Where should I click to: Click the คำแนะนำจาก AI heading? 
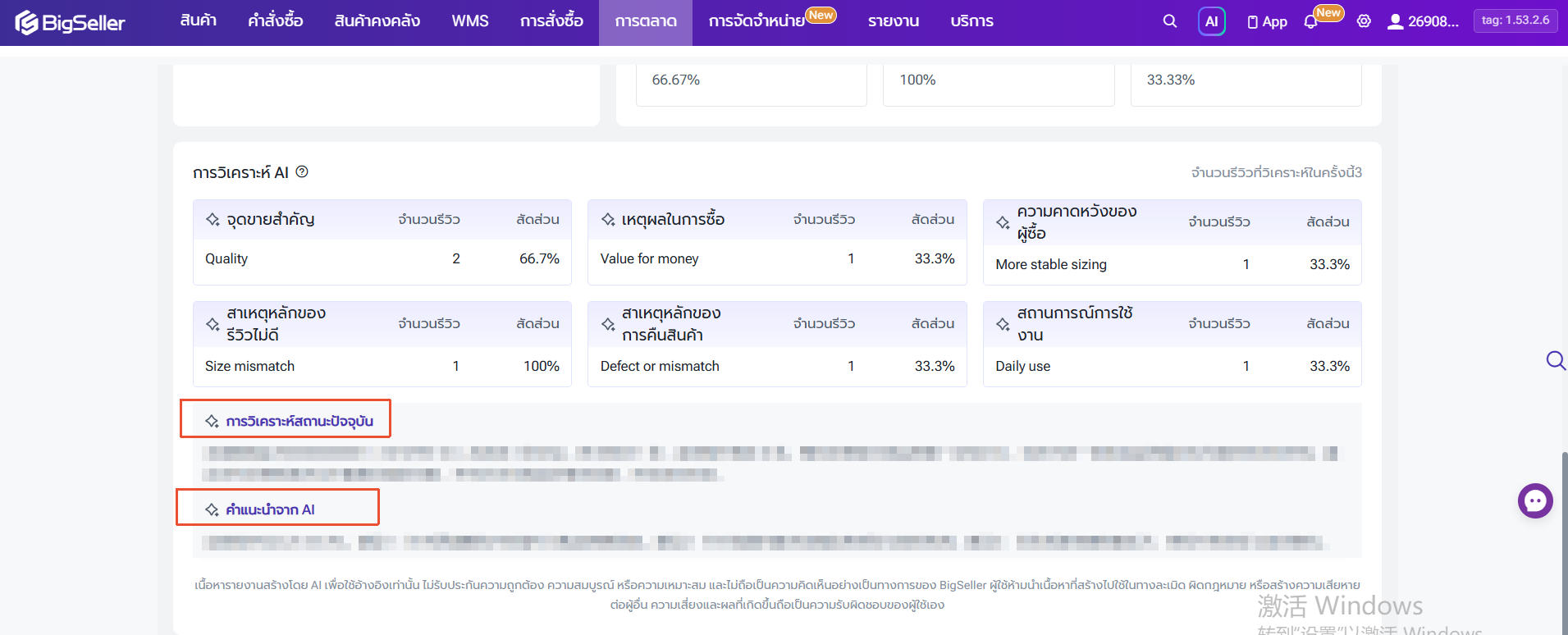tap(270, 509)
